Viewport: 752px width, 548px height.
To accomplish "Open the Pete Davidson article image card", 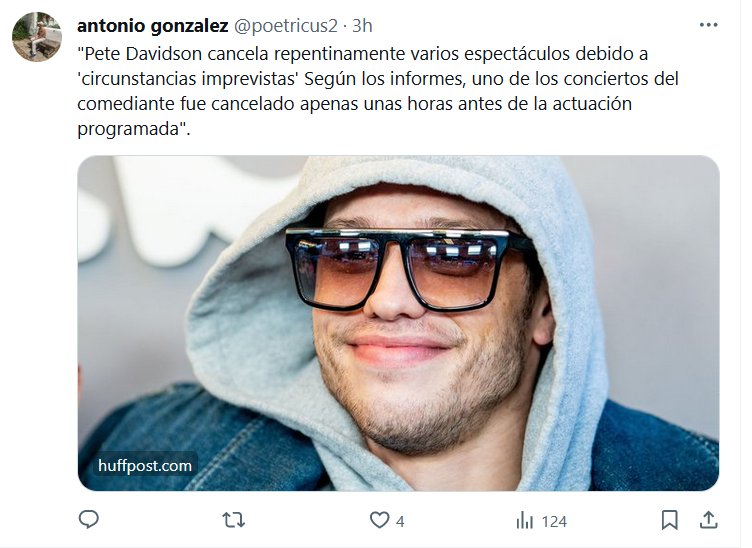I will point(398,323).
